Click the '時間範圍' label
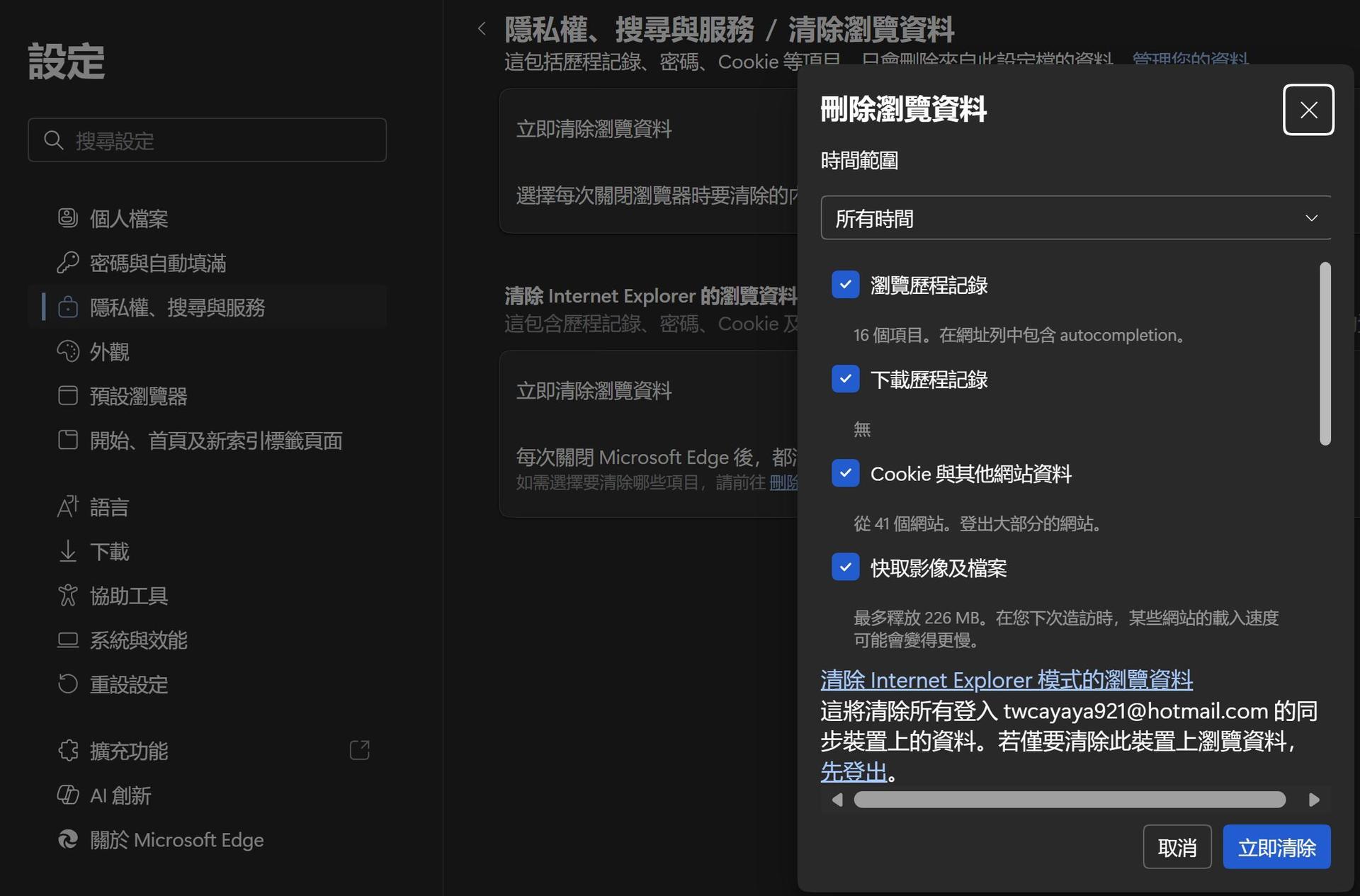 pos(859,160)
